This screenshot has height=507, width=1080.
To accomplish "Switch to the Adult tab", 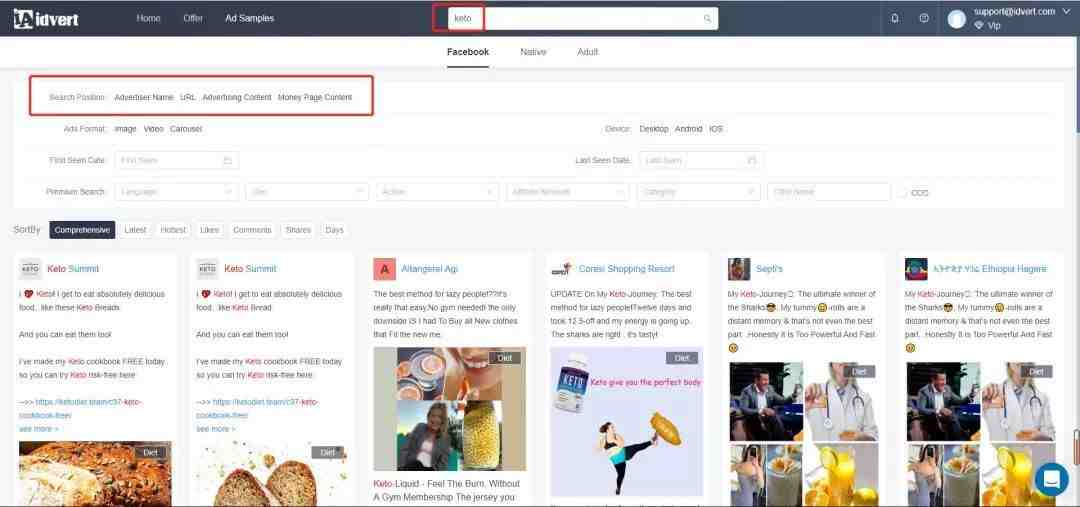I will (588, 52).
